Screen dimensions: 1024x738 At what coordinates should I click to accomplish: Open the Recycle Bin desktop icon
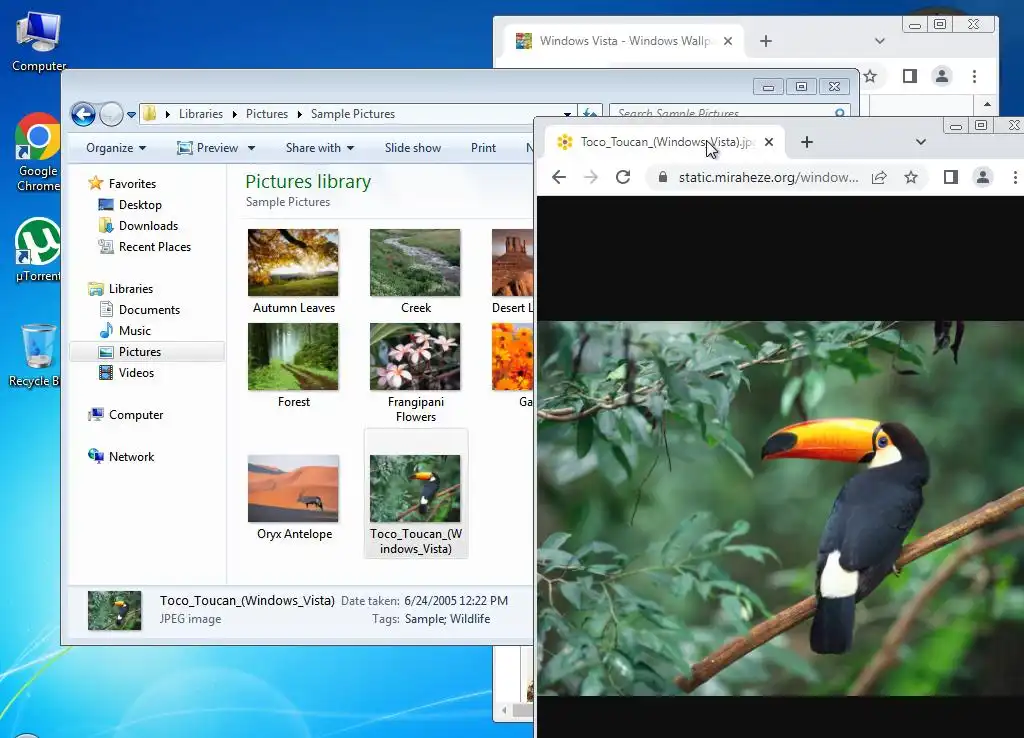coord(37,356)
